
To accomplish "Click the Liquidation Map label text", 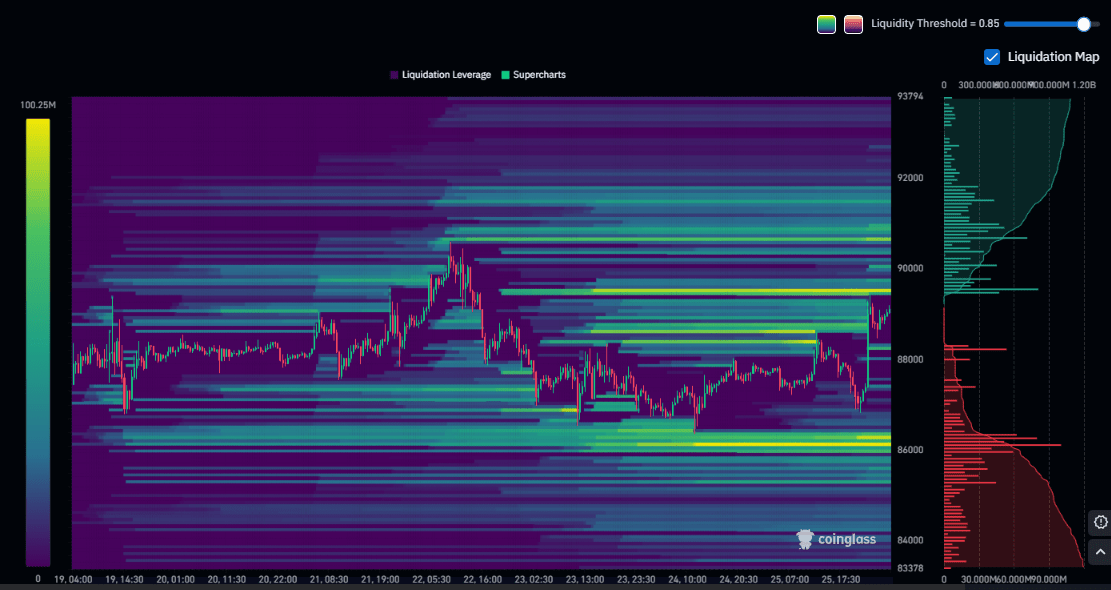I will 1054,57.
